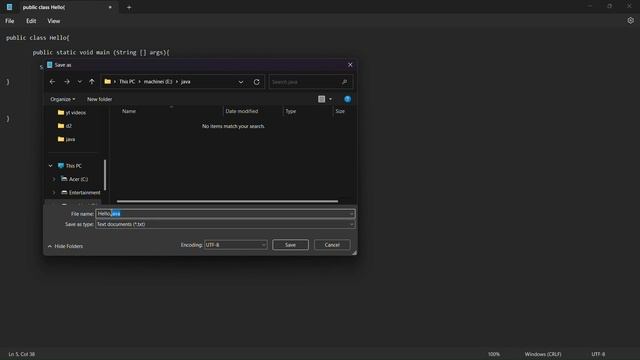Collapse the This PC tree node
The image size is (640, 360).
(x=51, y=166)
